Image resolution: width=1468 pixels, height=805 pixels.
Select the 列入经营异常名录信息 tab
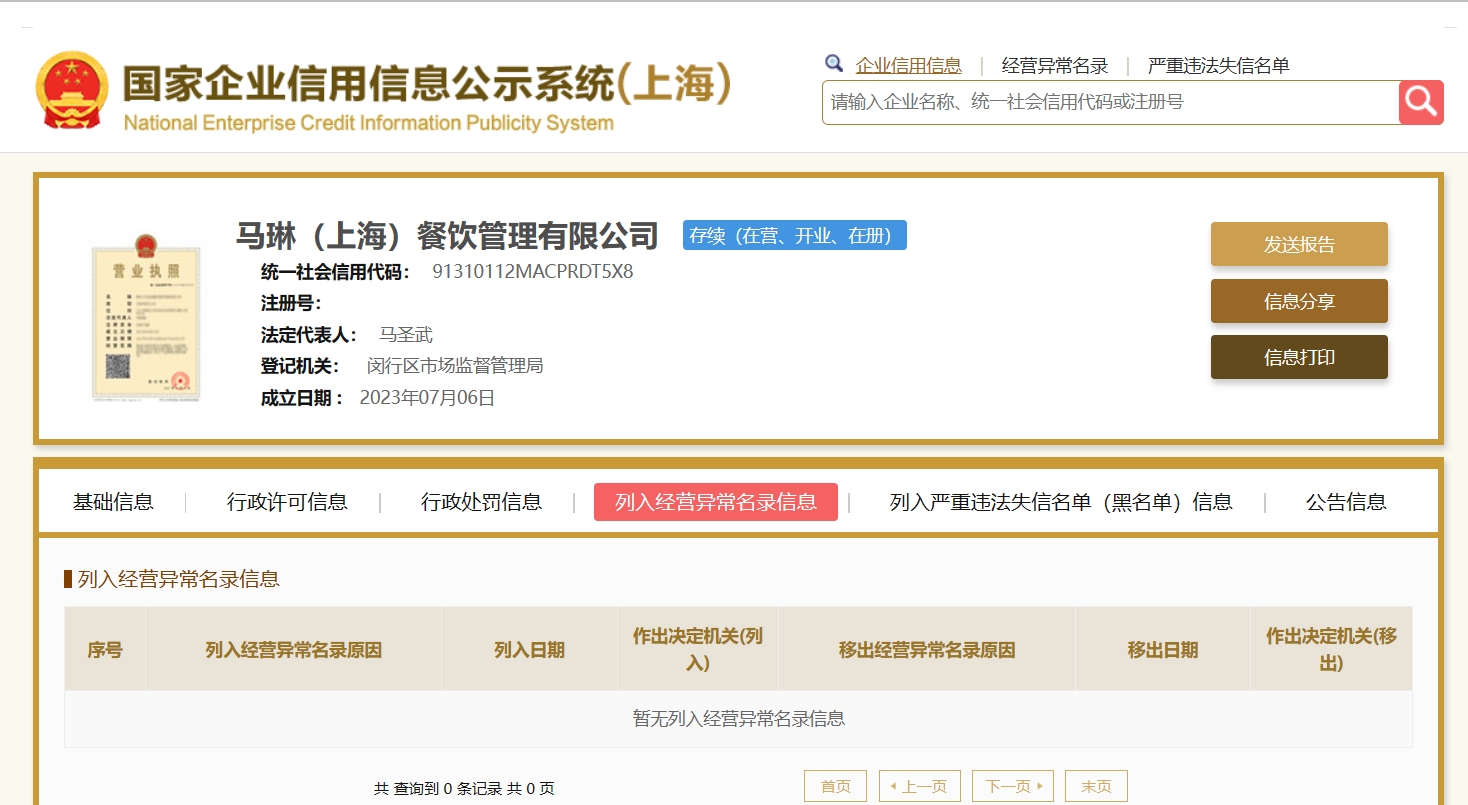coord(716,502)
